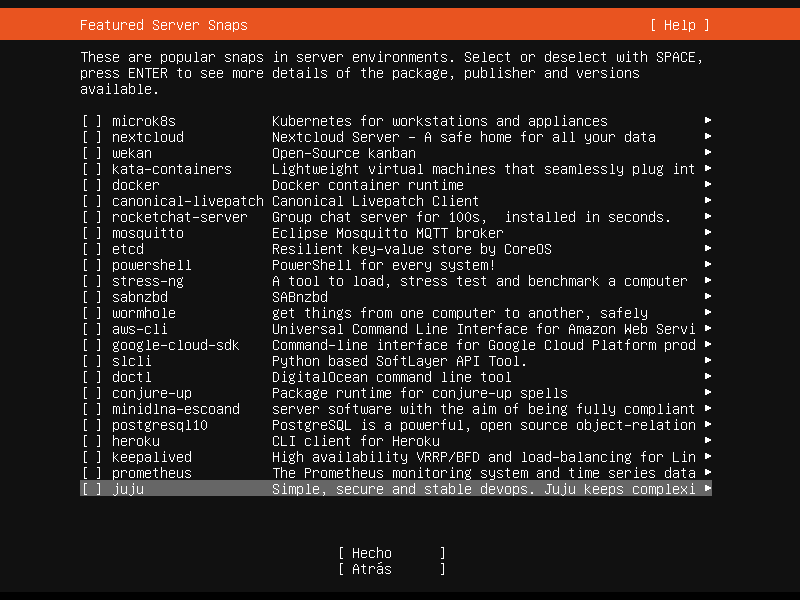Select the keepalived snap name
The width and height of the screenshot is (800, 600).
tap(152, 457)
